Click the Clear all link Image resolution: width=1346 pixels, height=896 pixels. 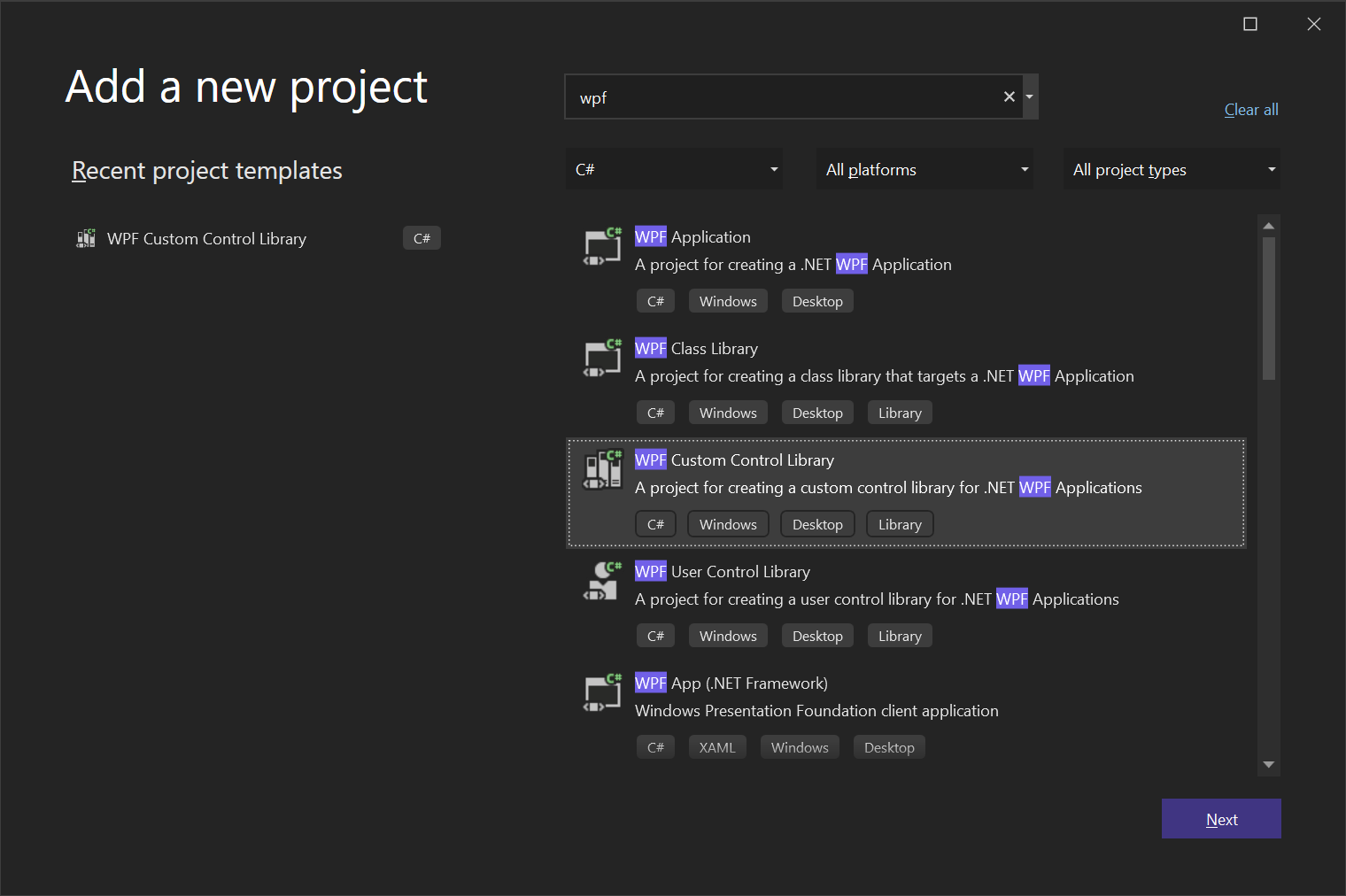(1251, 110)
